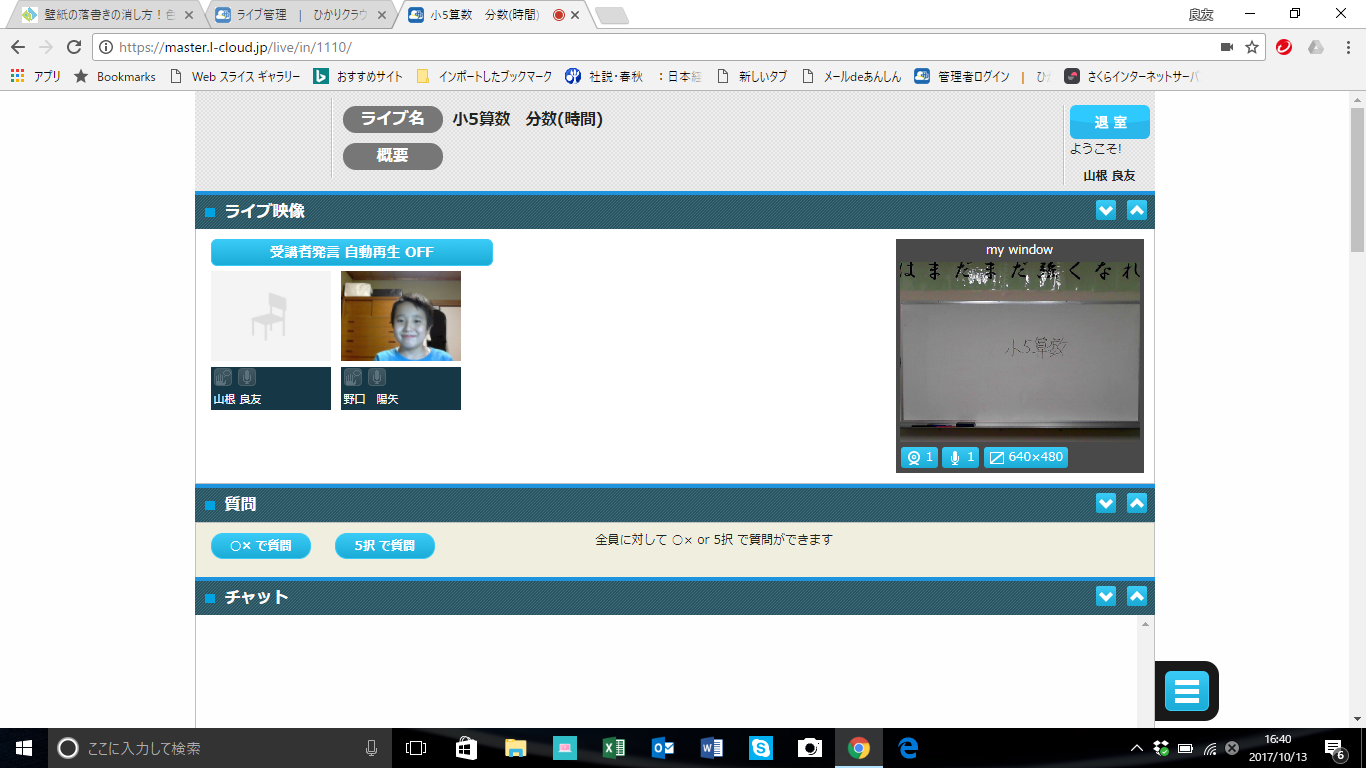Open the 640×480 resolution selector
This screenshot has height=768, width=1366.
pyautogui.click(x=1026, y=458)
